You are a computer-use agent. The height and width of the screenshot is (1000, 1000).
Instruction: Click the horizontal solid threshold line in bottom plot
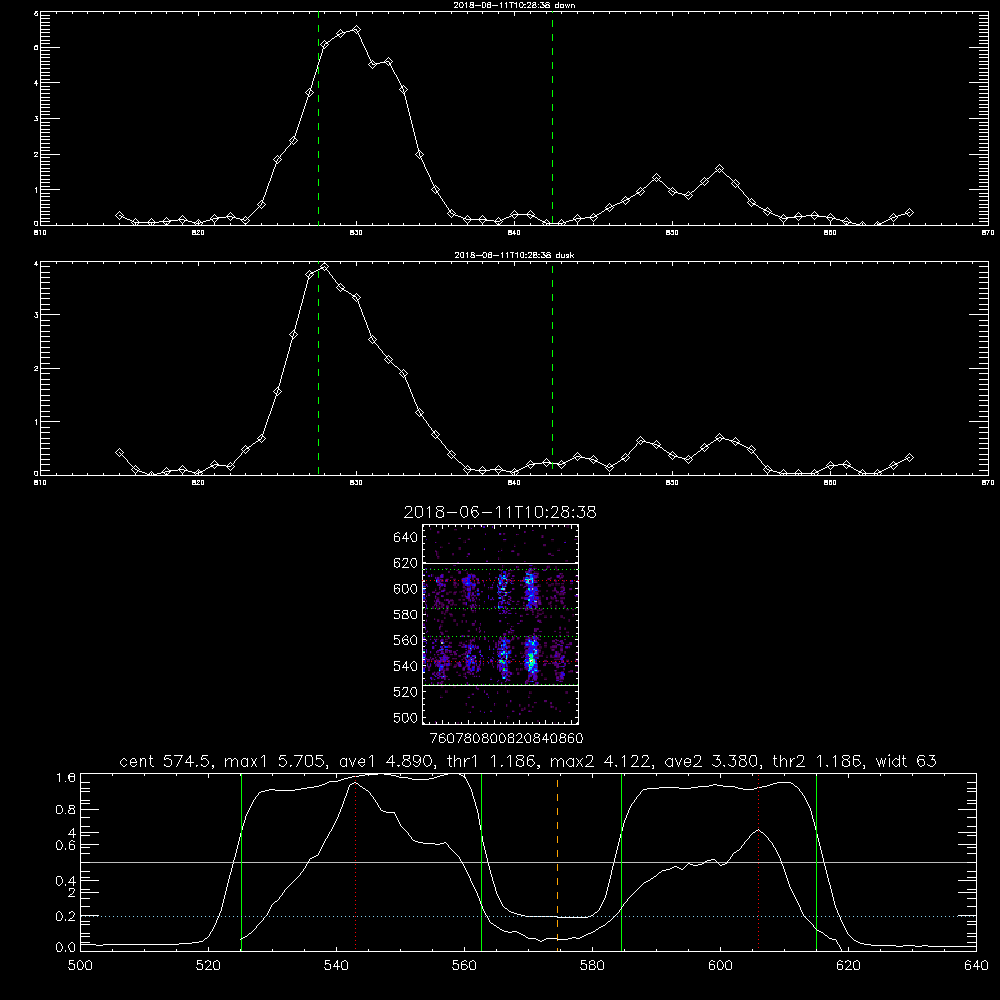point(529,862)
